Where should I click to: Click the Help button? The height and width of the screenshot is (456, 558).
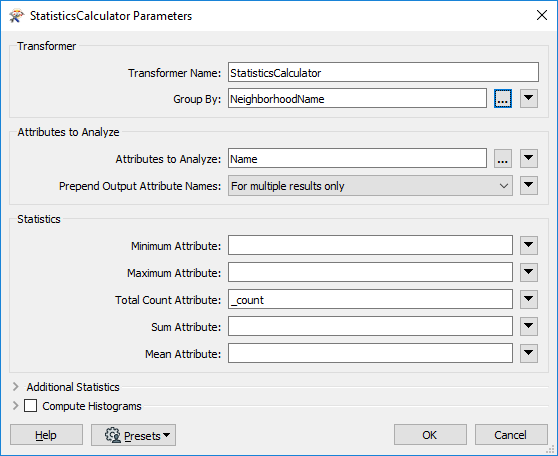[x=46, y=435]
